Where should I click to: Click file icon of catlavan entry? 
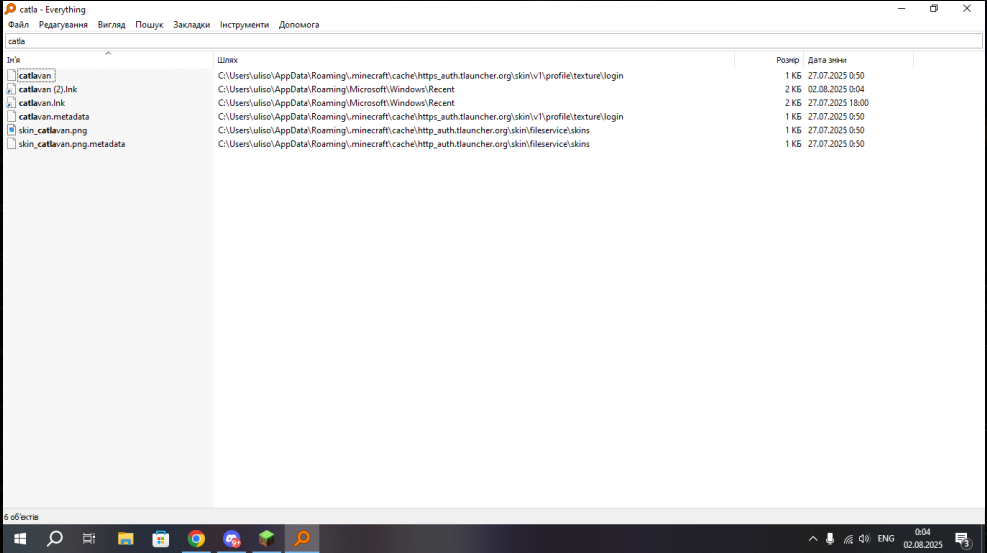(11, 75)
